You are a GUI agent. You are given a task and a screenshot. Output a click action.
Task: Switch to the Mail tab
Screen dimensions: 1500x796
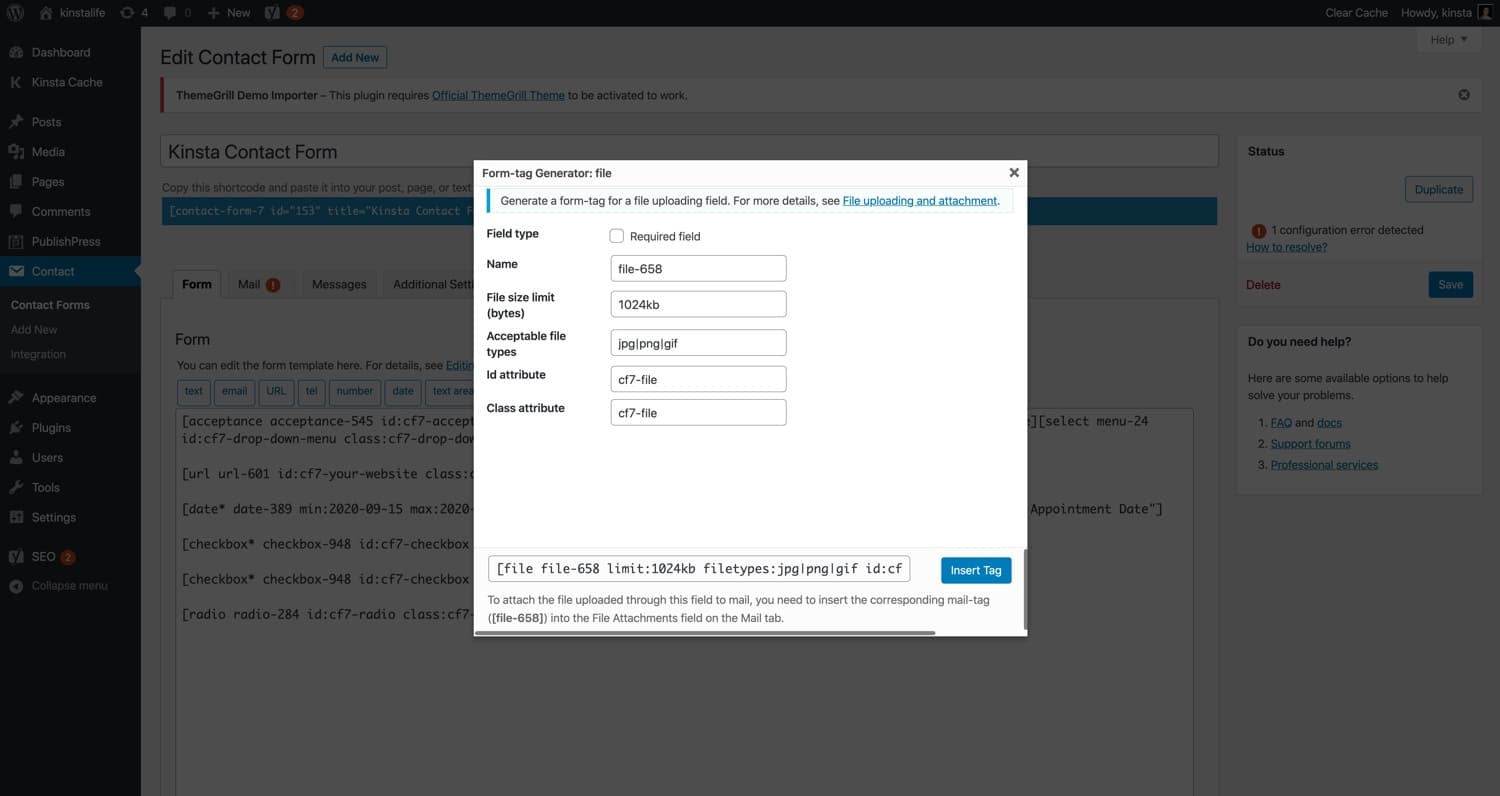(251, 284)
